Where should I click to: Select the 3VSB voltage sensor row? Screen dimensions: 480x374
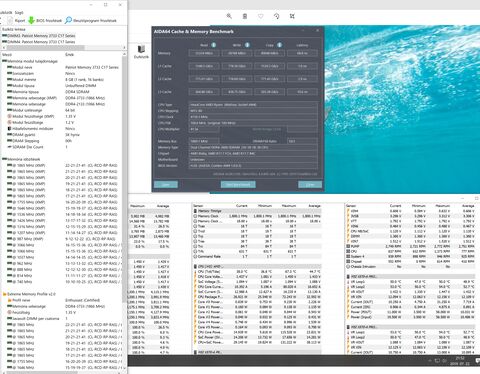(411, 216)
